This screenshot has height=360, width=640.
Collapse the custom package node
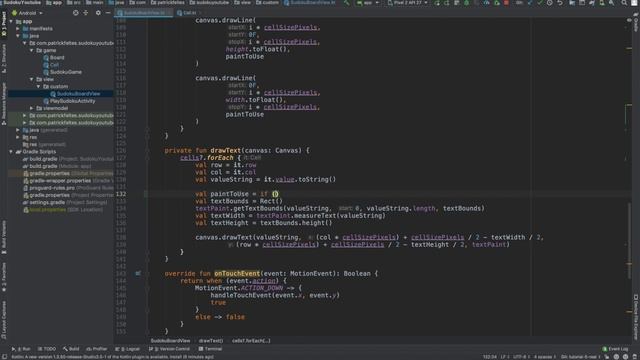(x=39, y=87)
